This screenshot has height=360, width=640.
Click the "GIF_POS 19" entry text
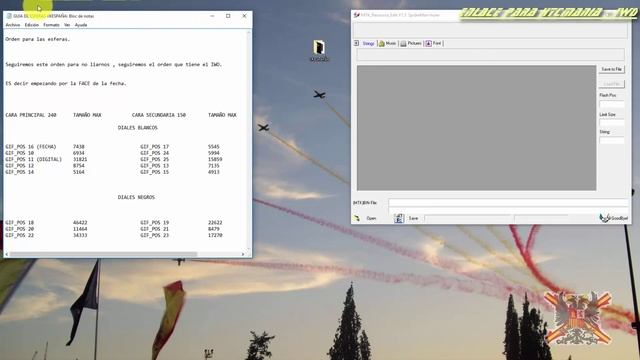tap(155, 223)
